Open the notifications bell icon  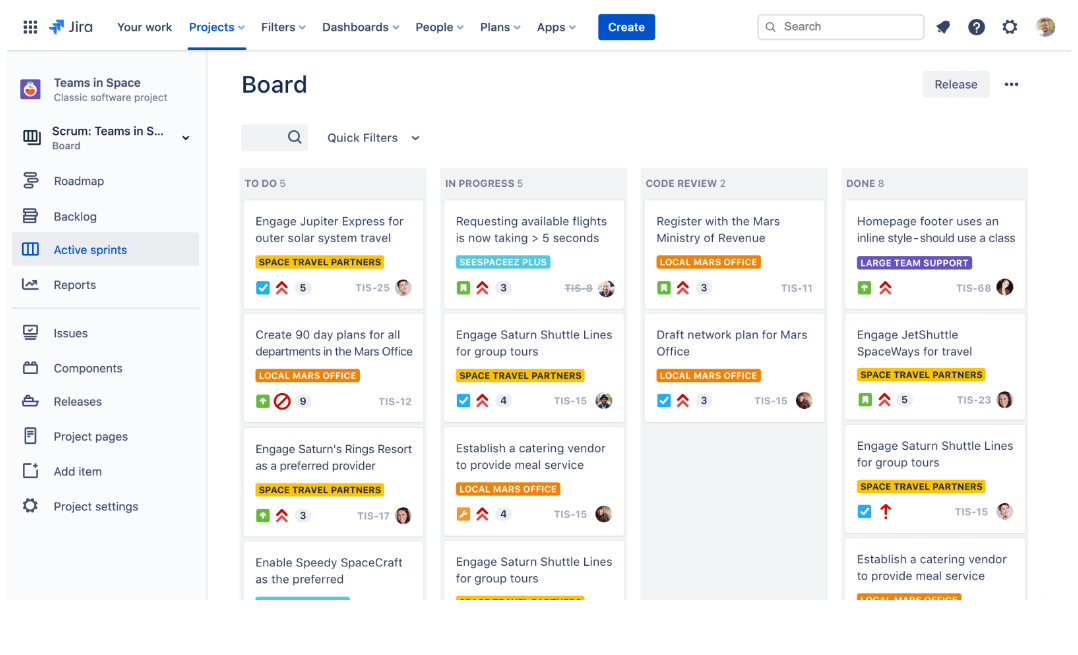[x=943, y=27]
